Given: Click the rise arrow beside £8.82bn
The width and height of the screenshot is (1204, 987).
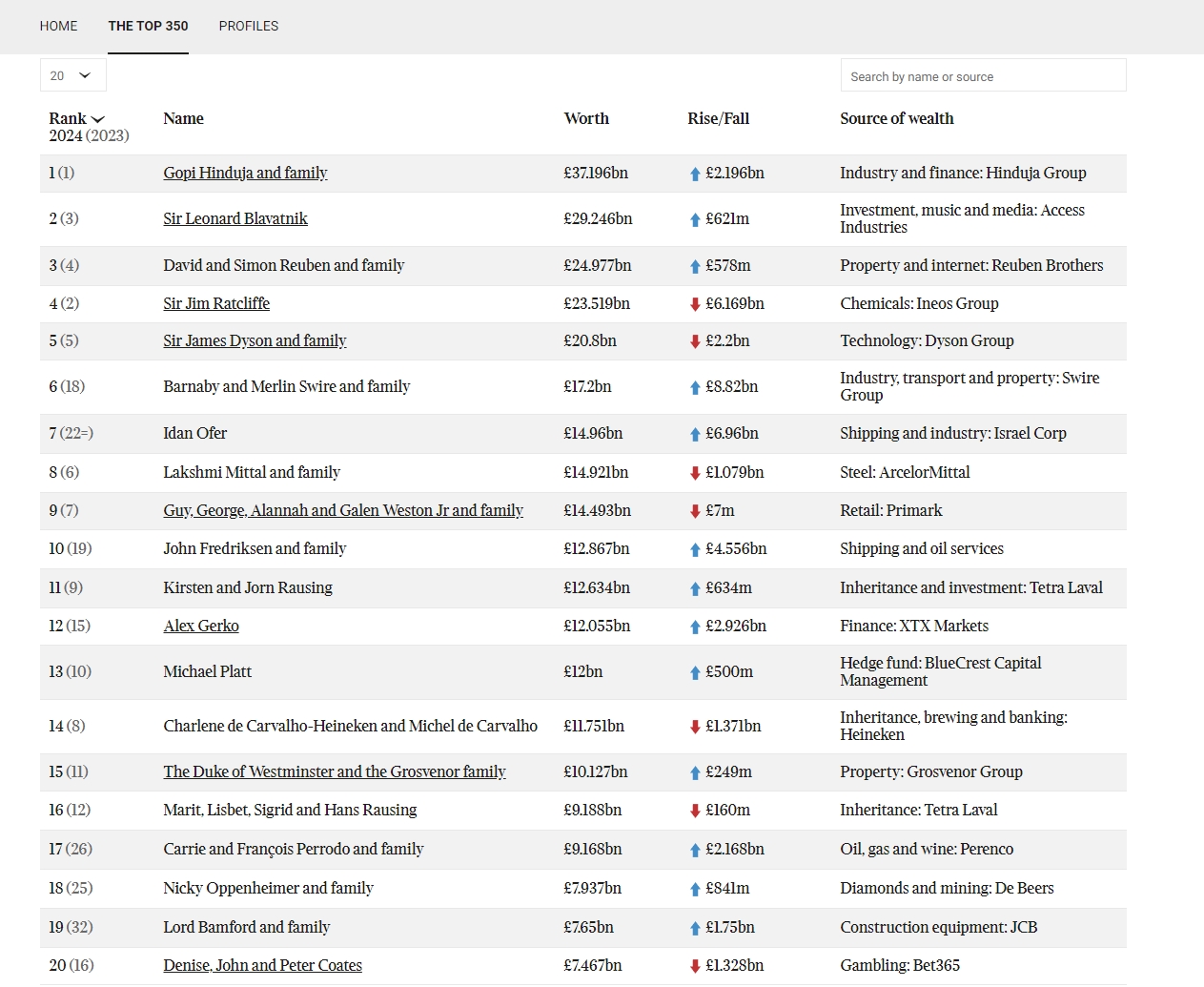Looking at the screenshot, I should [x=695, y=388].
